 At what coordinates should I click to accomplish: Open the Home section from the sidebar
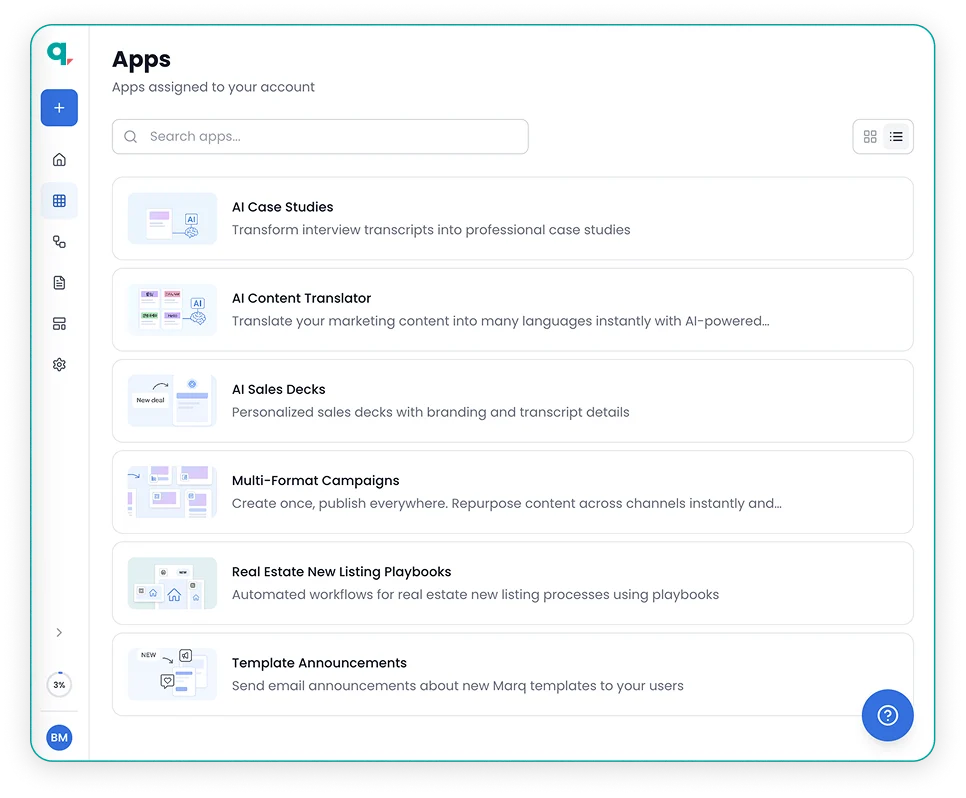pyautogui.click(x=59, y=159)
